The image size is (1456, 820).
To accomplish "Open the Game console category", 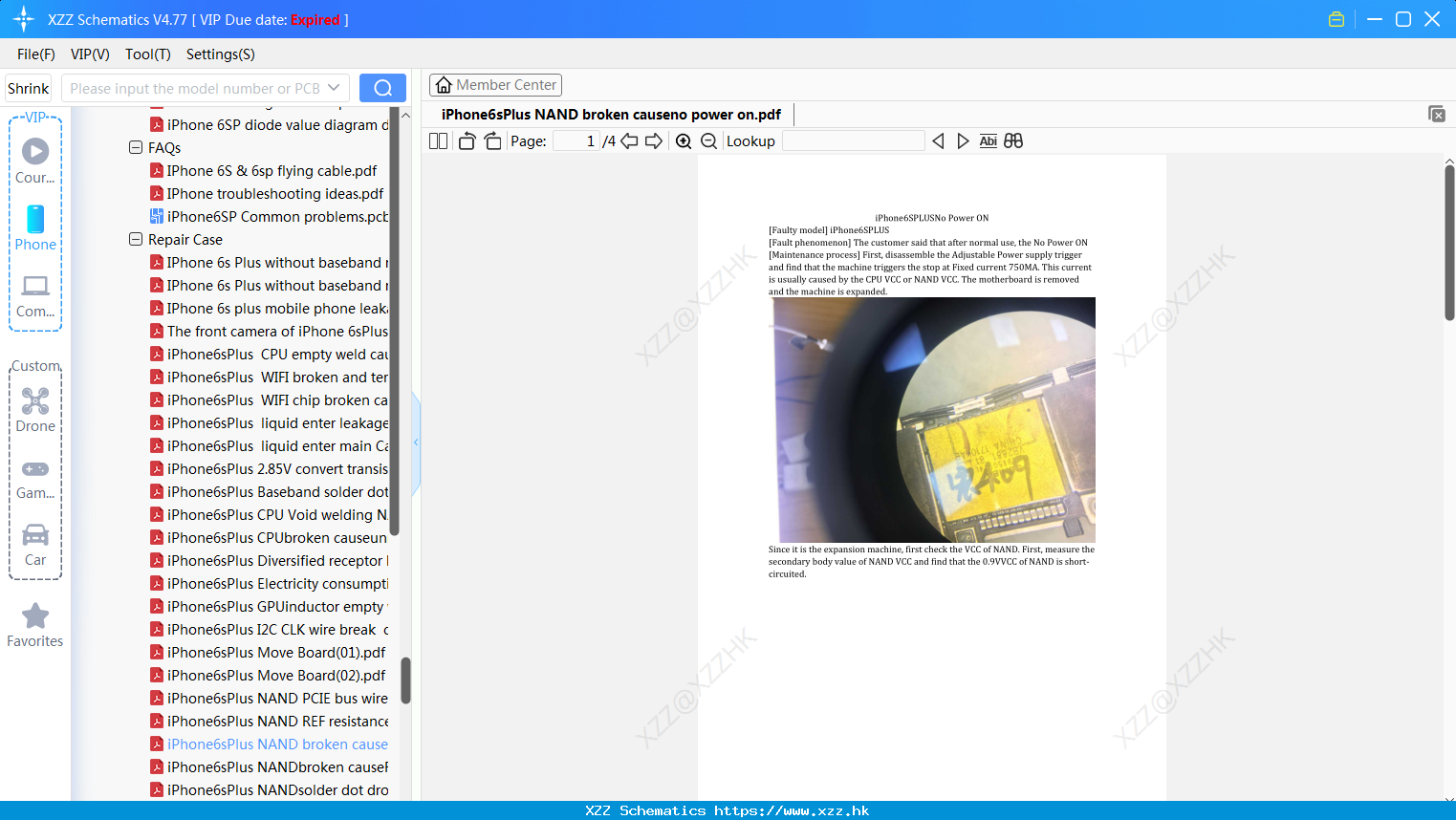I will pyautogui.click(x=35, y=478).
